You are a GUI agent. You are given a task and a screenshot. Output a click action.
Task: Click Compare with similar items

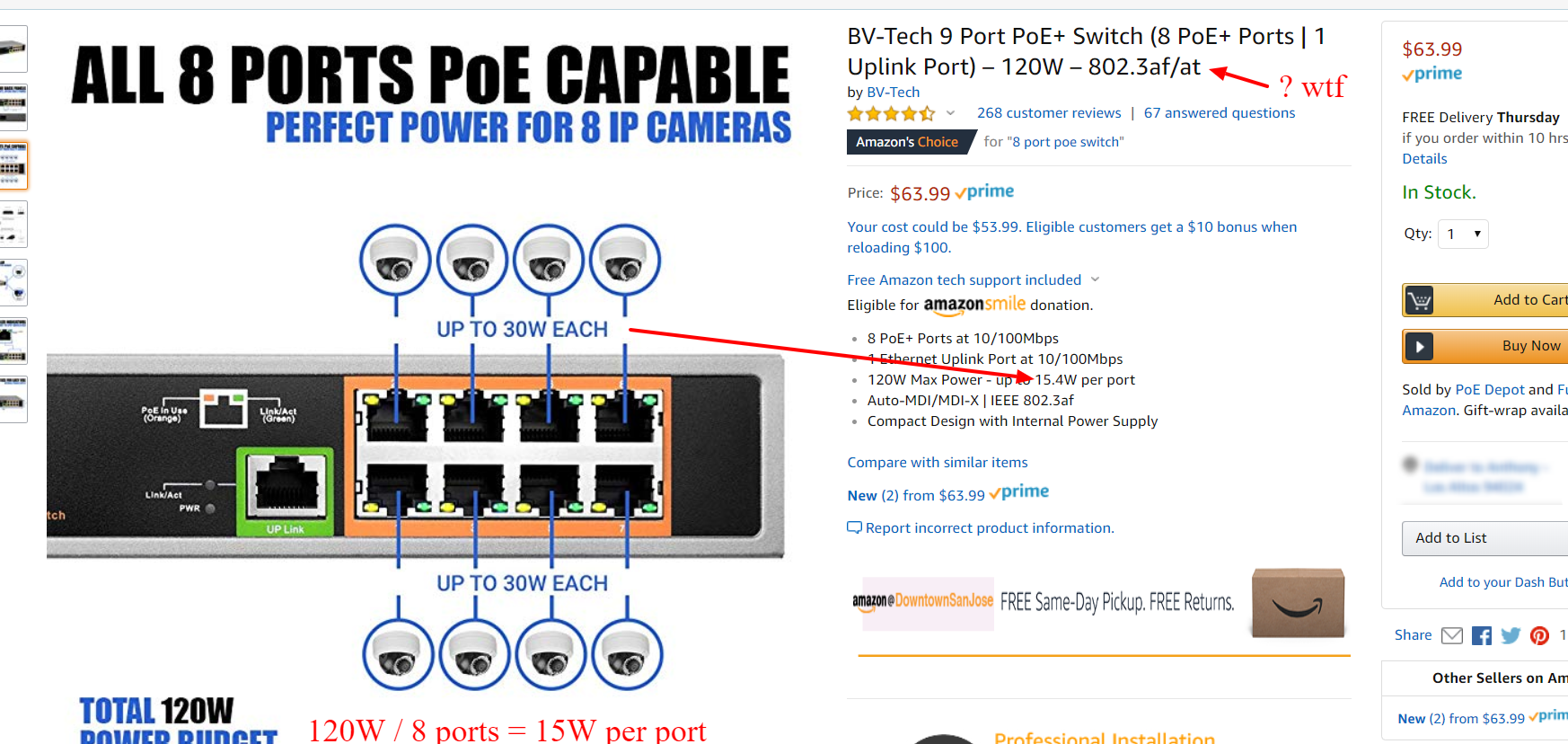click(x=938, y=462)
